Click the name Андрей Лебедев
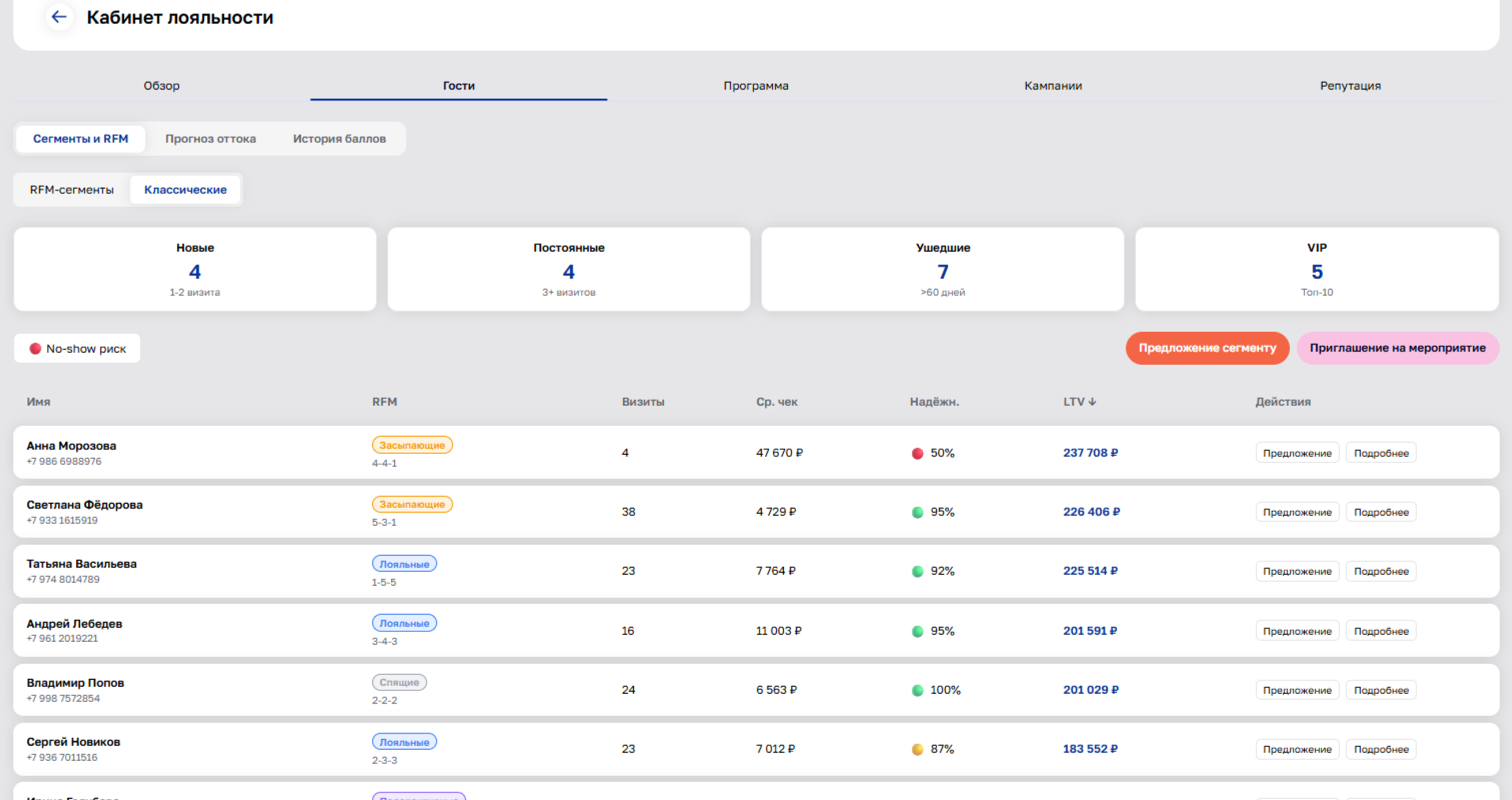1512x800 pixels. click(x=74, y=624)
